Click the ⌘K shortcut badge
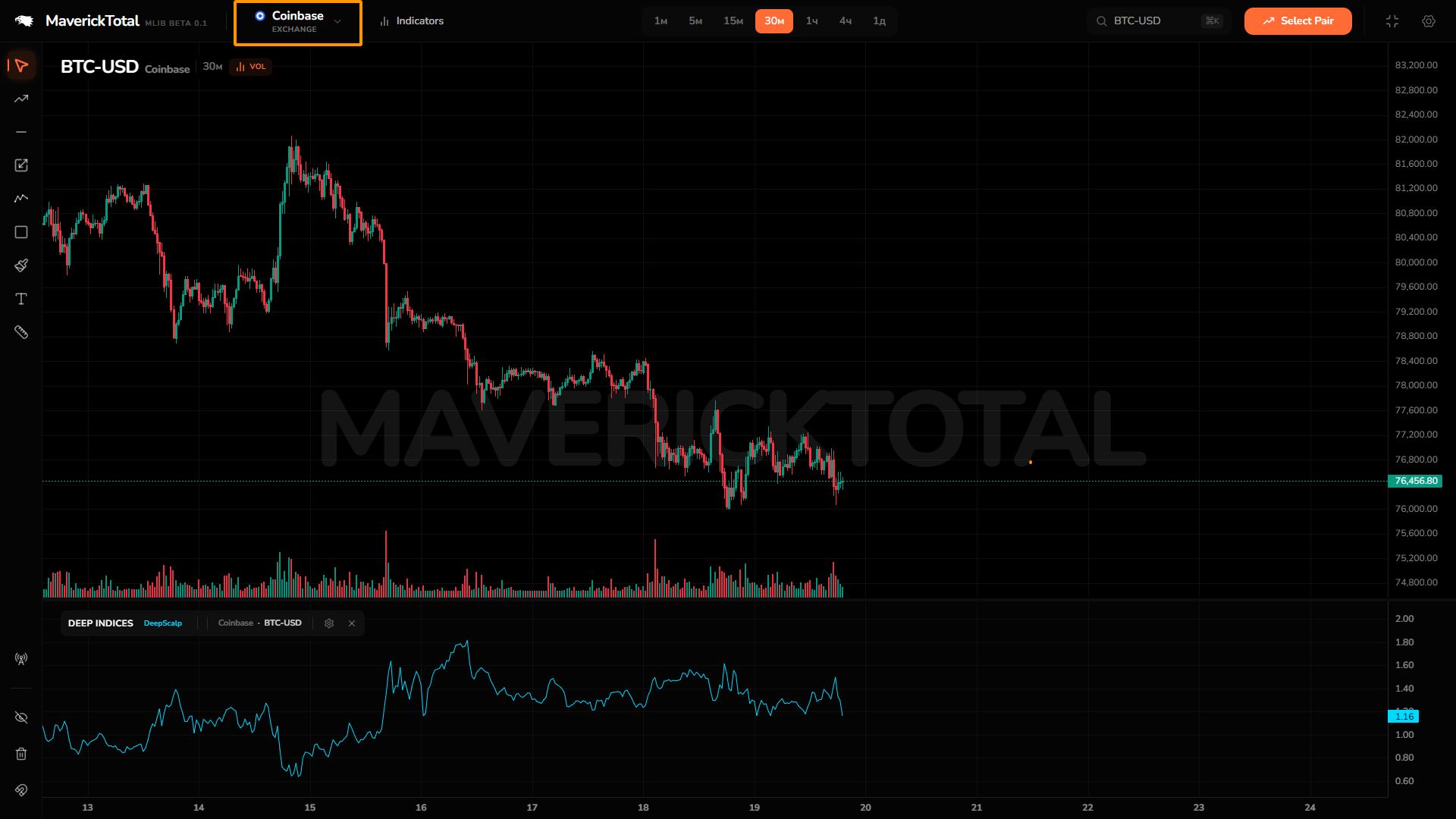The image size is (1456, 819). point(1212,21)
